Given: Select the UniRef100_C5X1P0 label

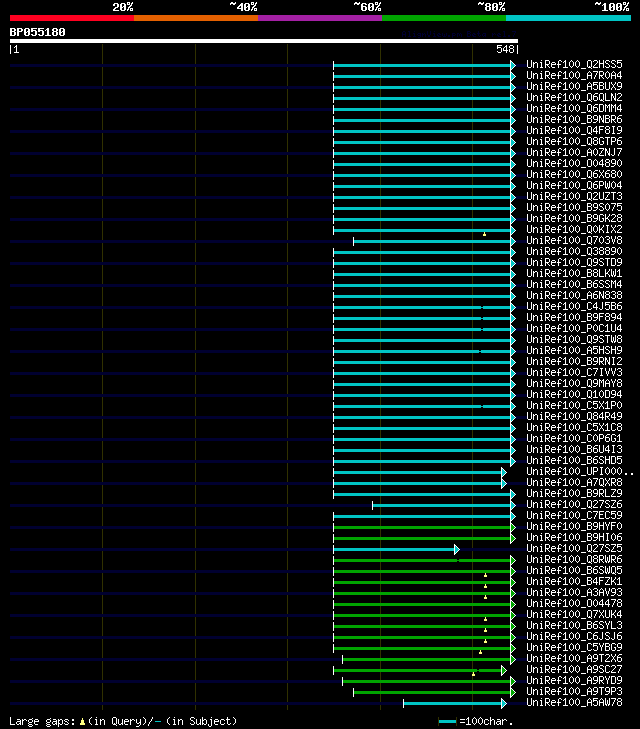Looking at the screenshot, I should coord(574,405).
